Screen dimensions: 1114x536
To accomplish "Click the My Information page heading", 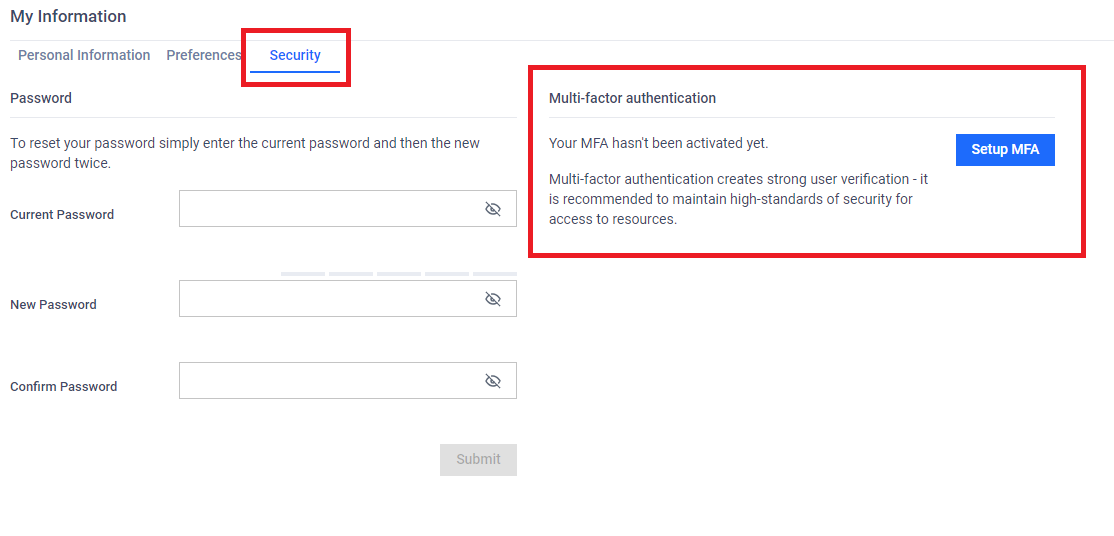I will point(68,16).
